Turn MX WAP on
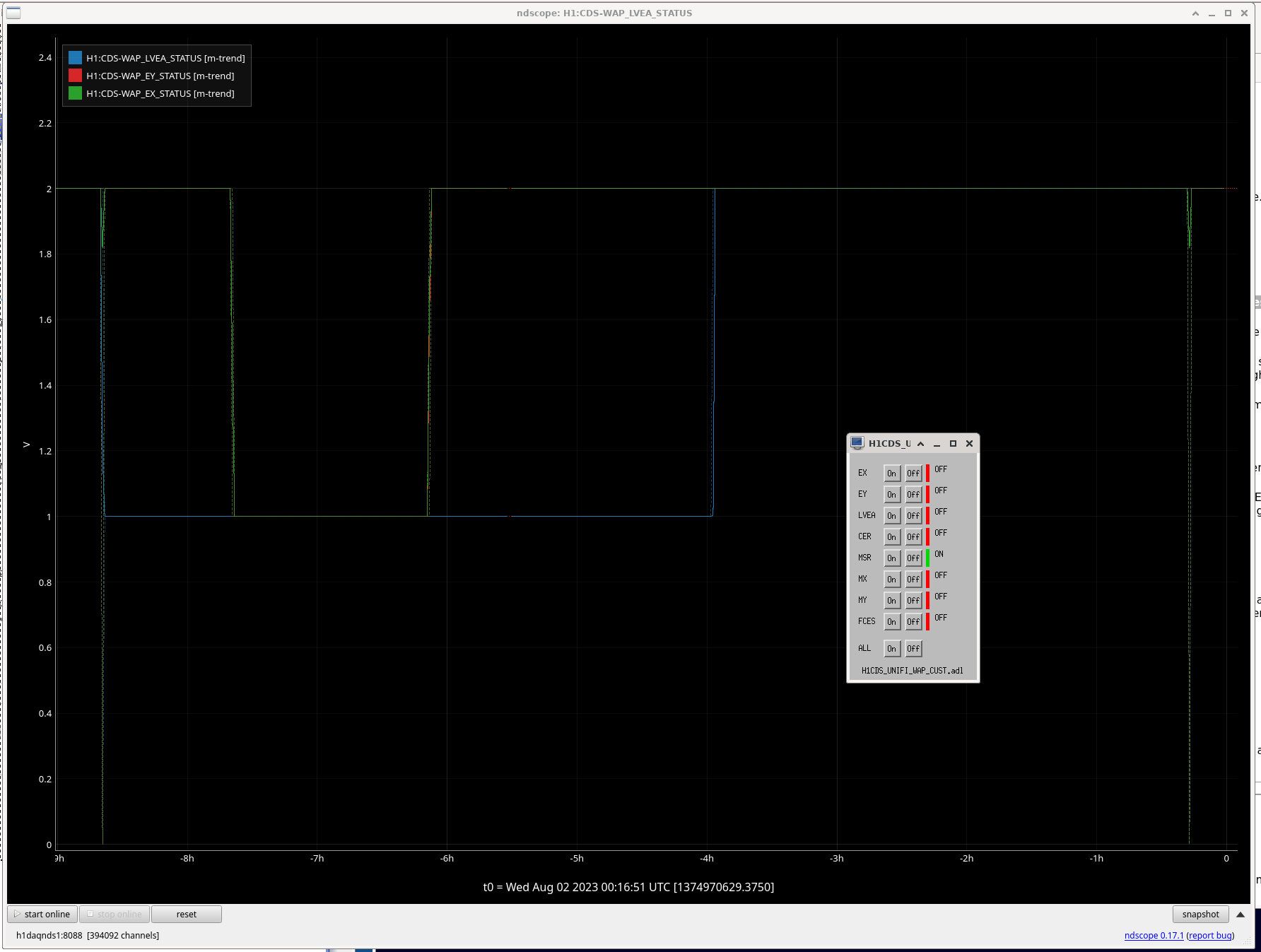The width and height of the screenshot is (1261, 952). (892, 580)
